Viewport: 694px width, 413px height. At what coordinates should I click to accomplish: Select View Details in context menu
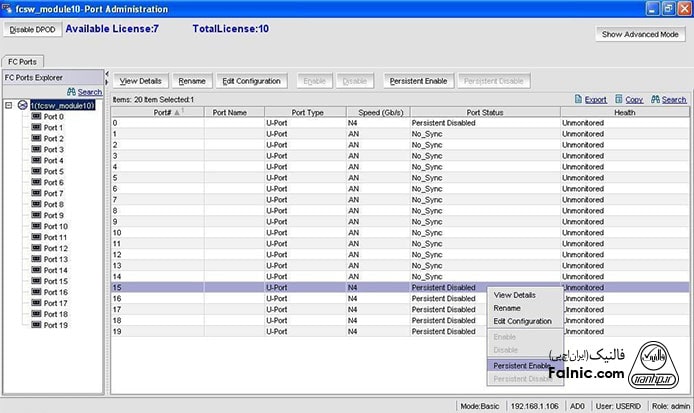click(x=515, y=295)
